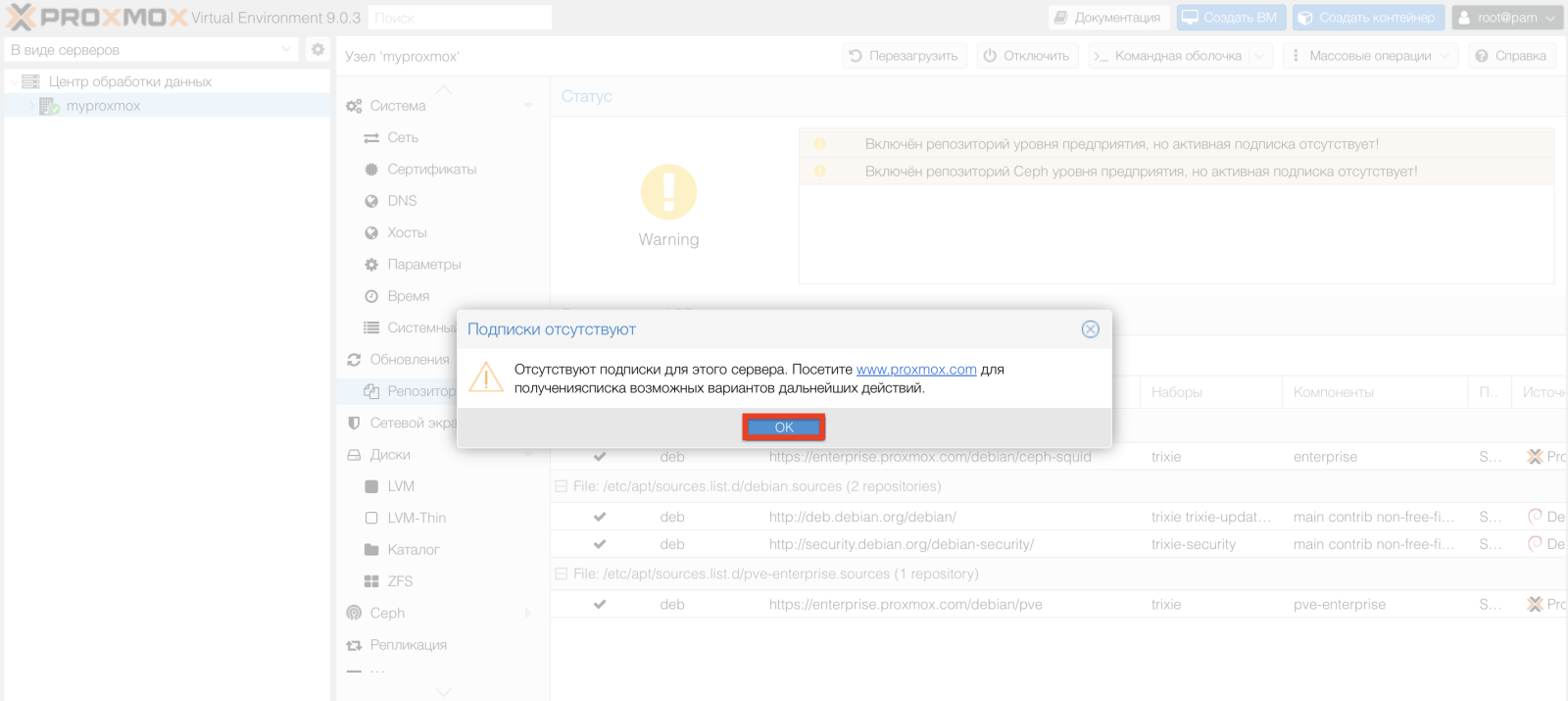Open the Массовые операции menu

[1370, 56]
